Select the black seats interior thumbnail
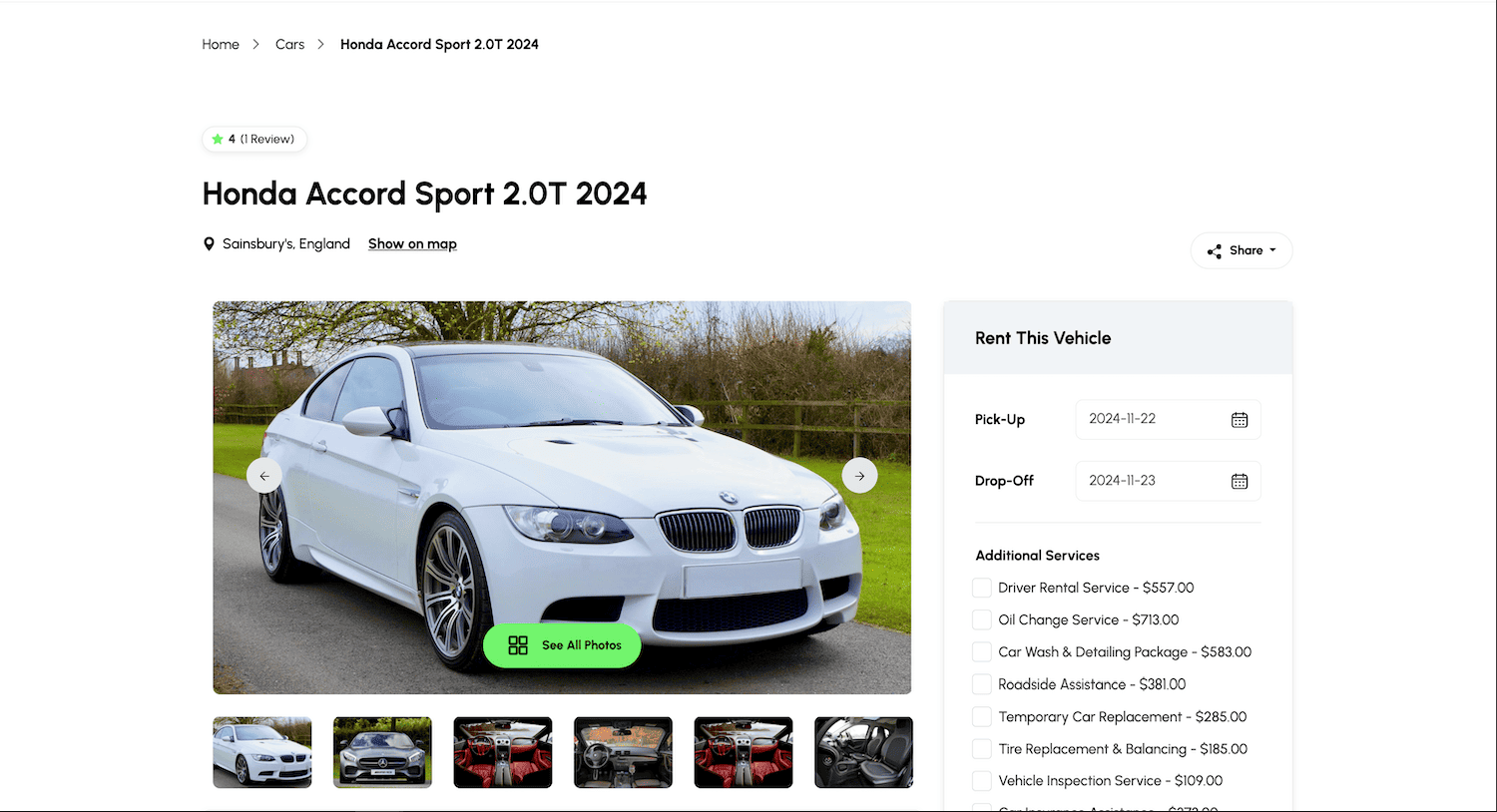Screen dimensions: 1497x812 pos(863,752)
